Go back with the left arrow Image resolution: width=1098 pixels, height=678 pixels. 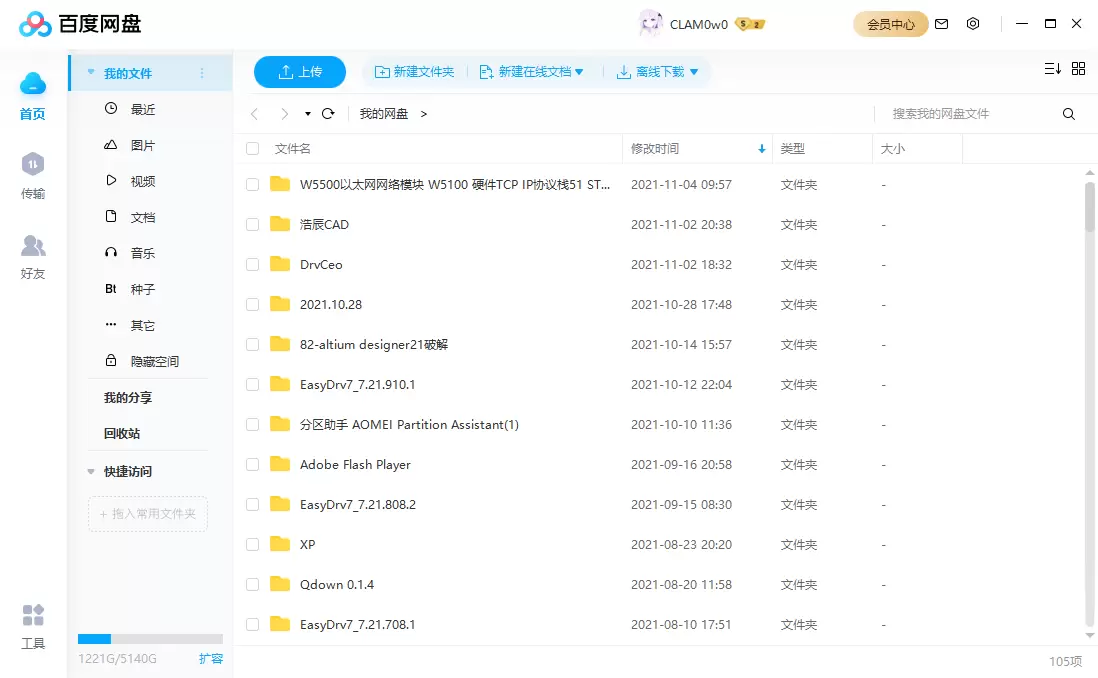[x=254, y=113]
